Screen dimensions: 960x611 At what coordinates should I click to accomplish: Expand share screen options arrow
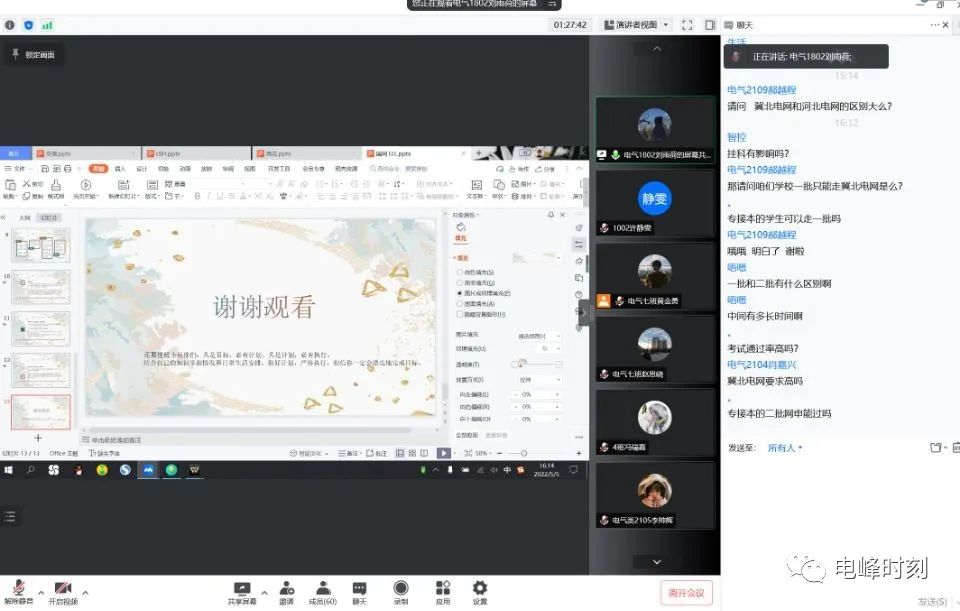tap(264, 592)
